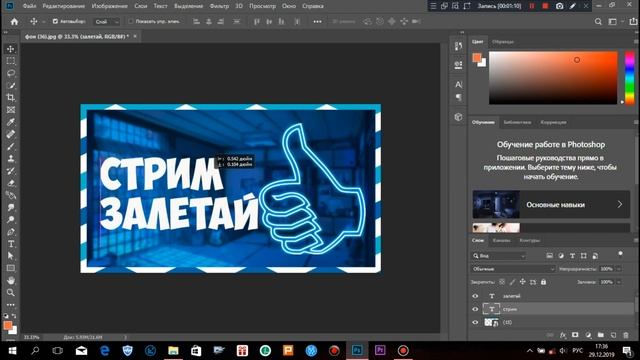Image resolution: width=640 pixels, height=360 pixels.
Task: Click the Home icon in options bar
Action: 14,22
